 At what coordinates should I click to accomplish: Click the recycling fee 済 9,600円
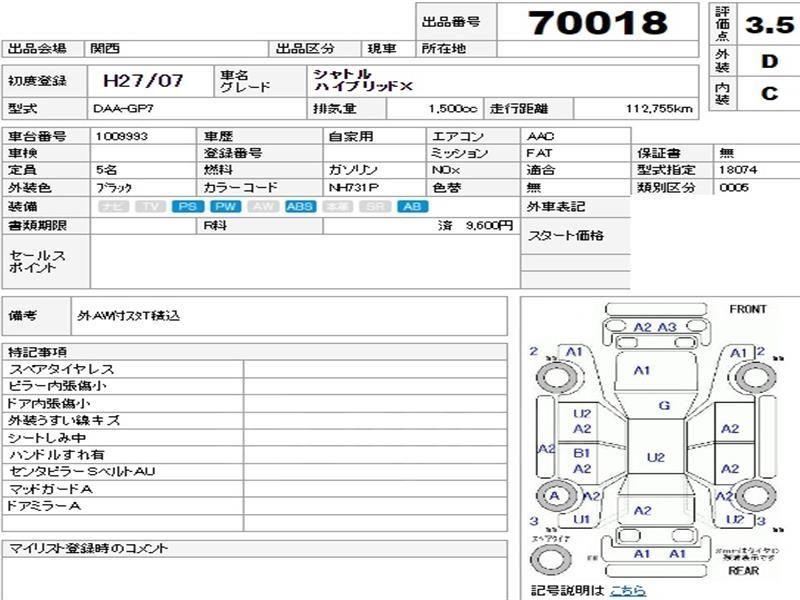[475, 225]
